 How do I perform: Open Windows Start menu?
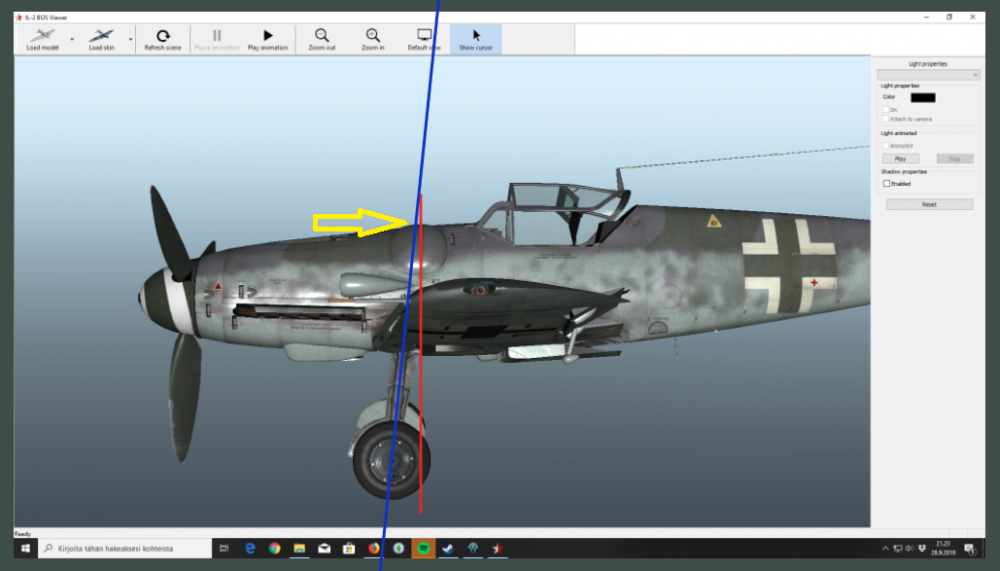tap(23, 548)
